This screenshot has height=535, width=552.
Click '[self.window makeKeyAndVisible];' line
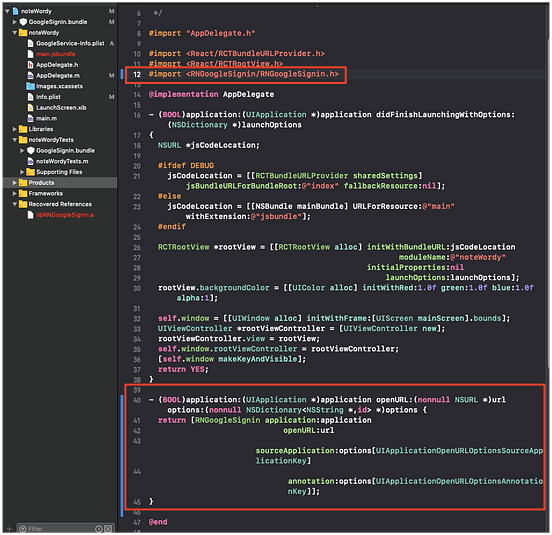(x=232, y=359)
